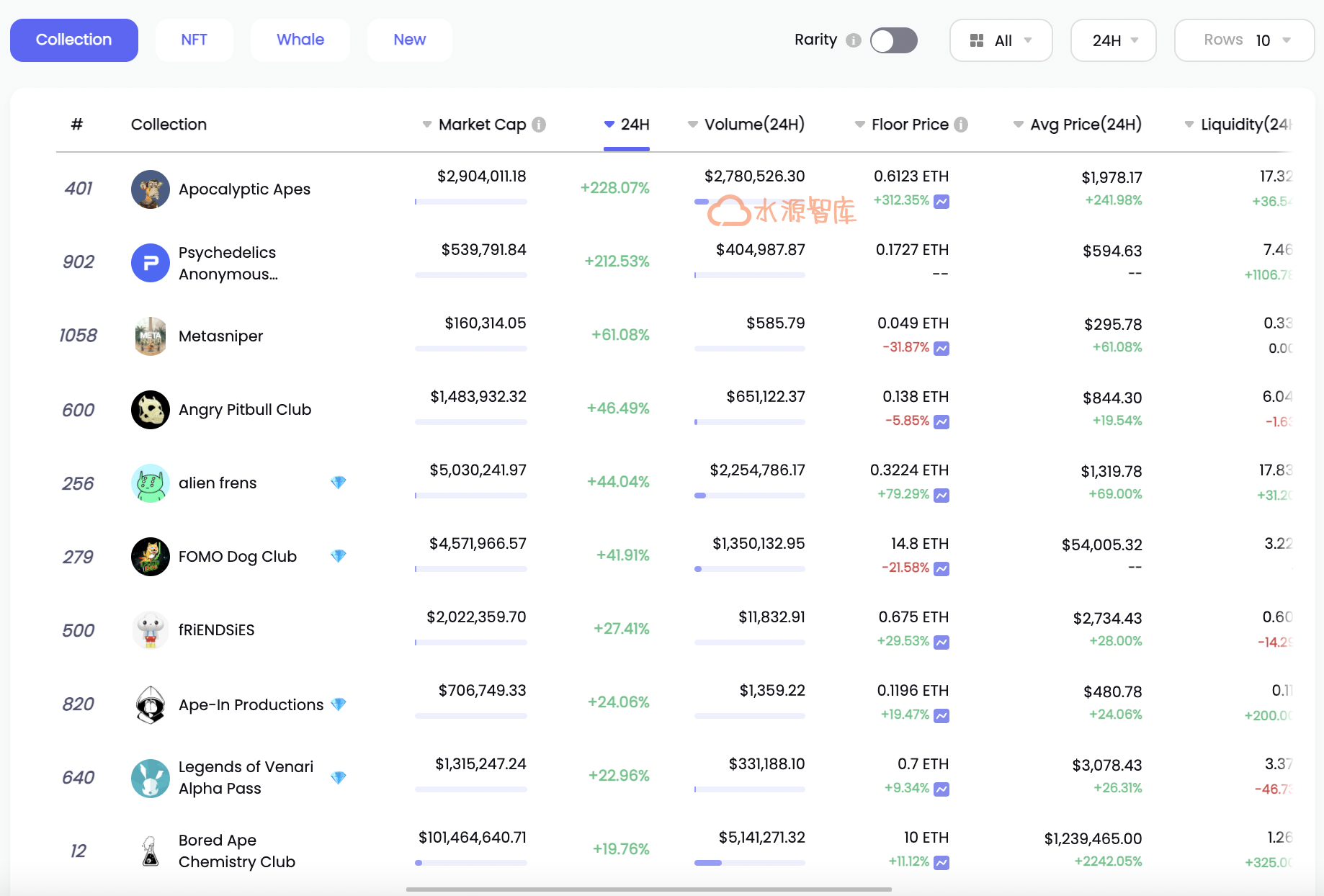This screenshot has height=896, width=1324.
Task: Open the Legends of Venari Alpha Pass avatar
Action: coord(151,779)
